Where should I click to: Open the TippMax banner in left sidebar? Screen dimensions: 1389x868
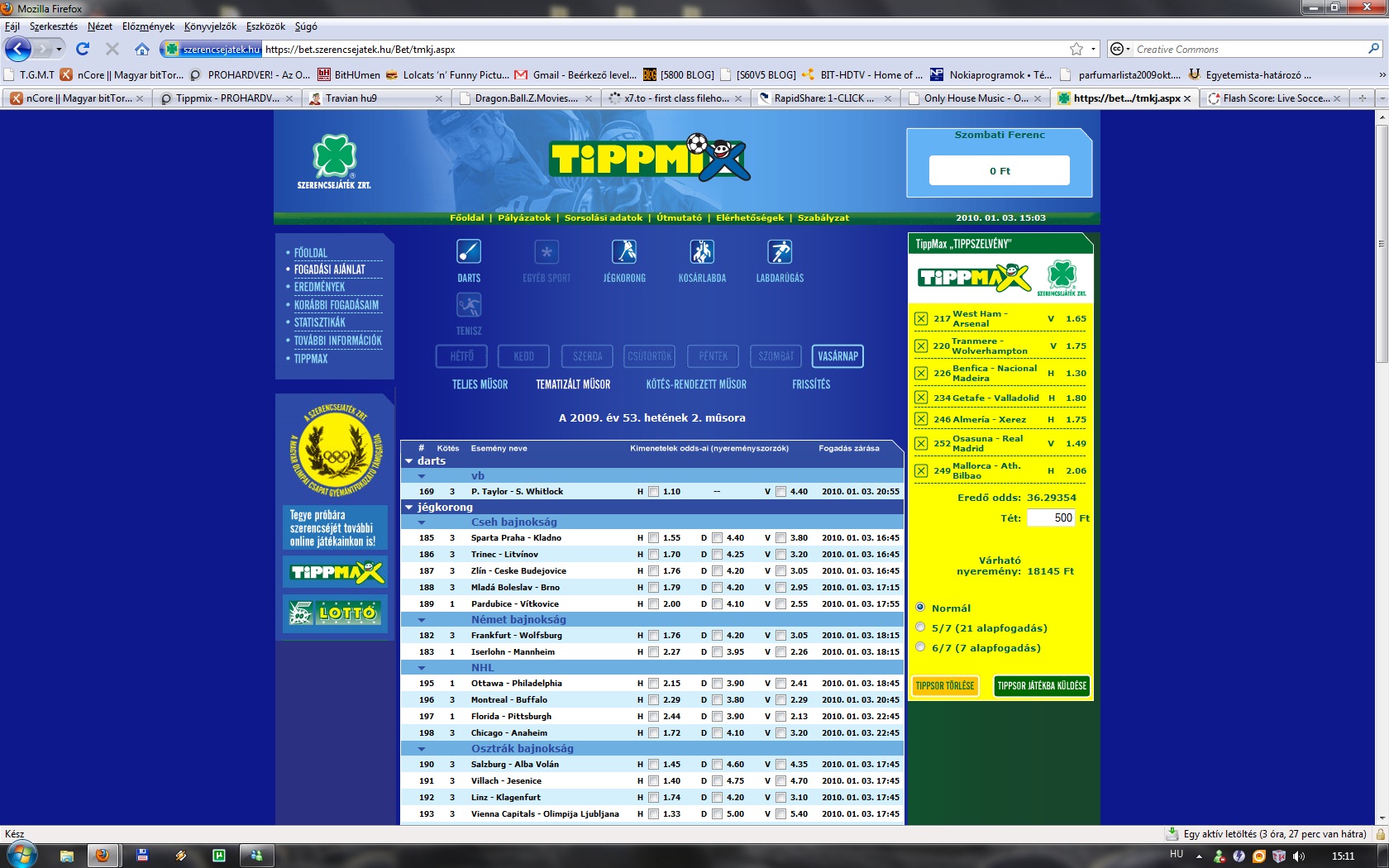click(335, 572)
